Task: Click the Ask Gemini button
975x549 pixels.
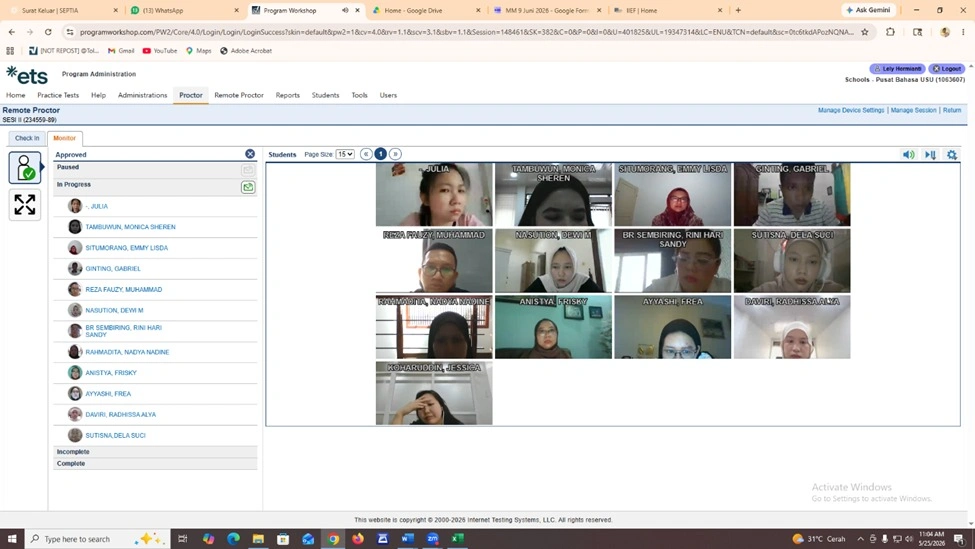Action: click(x=869, y=10)
